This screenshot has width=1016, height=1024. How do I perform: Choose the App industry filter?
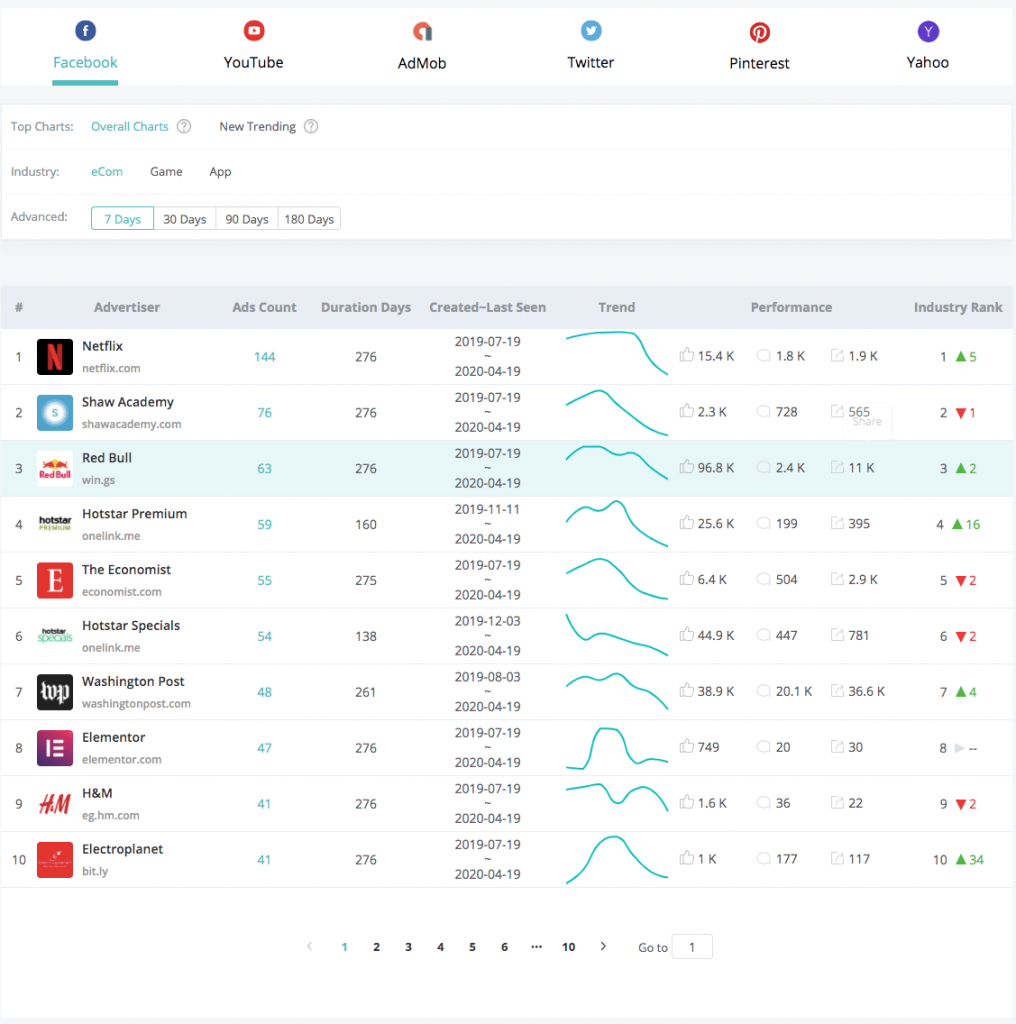pyautogui.click(x=220, y=172)
